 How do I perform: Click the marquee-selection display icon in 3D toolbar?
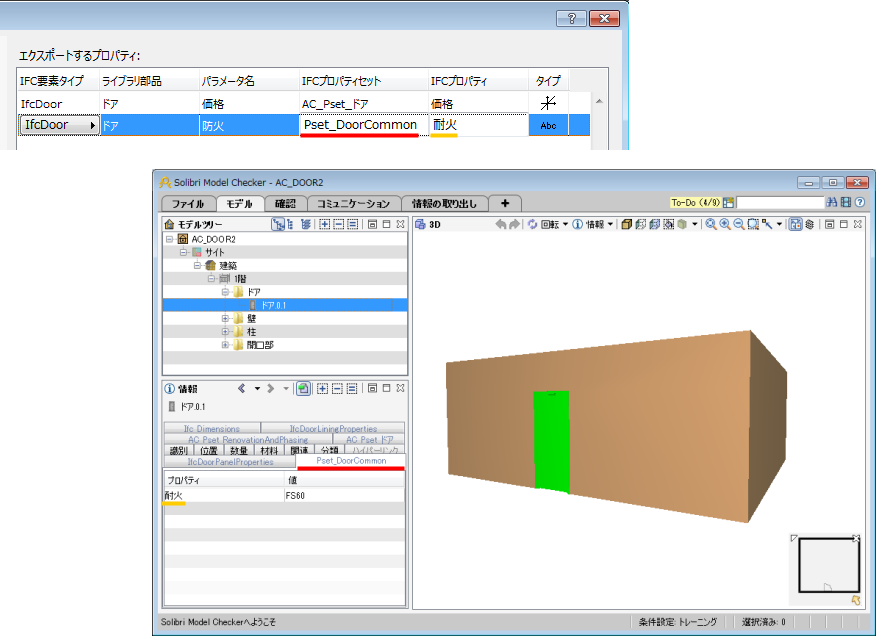click(x=669, y=224)
